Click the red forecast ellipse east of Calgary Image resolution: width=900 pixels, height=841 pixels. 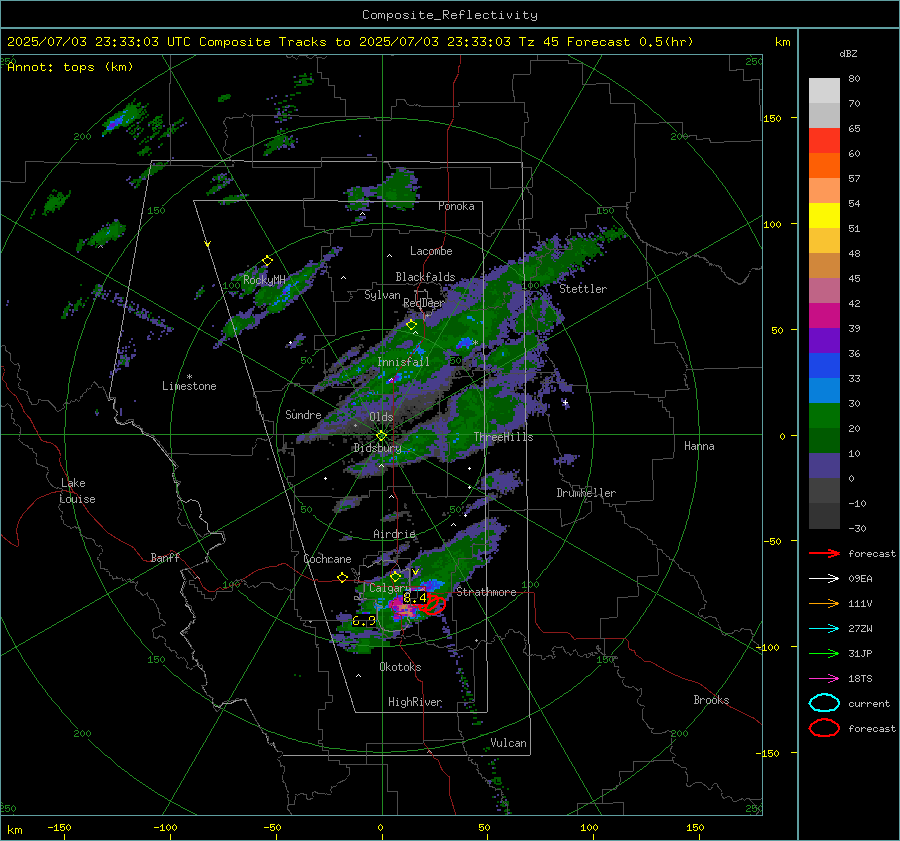[434, 604]
